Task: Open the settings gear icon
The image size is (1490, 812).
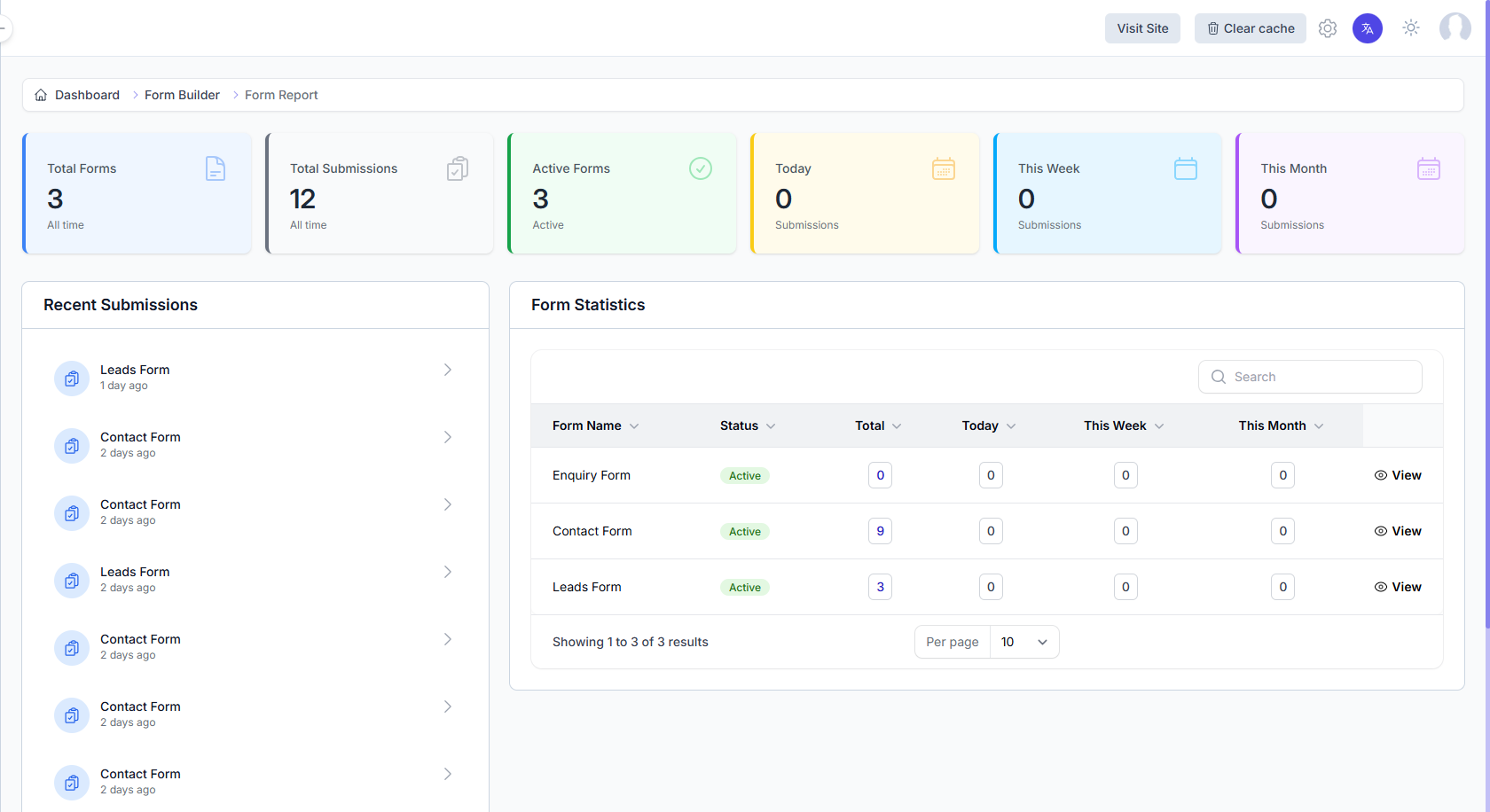Action: click(x=1327, y=28)
